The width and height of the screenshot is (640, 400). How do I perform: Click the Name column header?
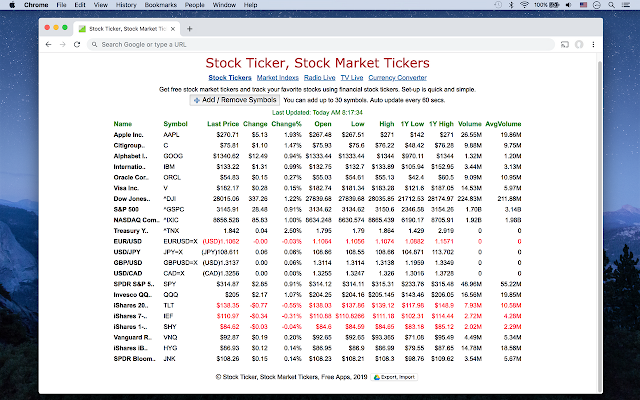123,124
